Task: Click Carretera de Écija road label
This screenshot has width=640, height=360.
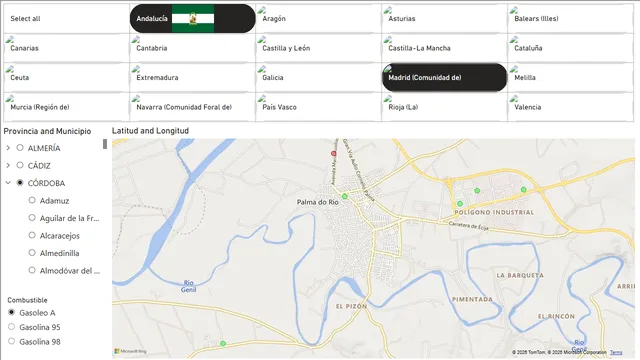Action: click(x=469, y=226)
